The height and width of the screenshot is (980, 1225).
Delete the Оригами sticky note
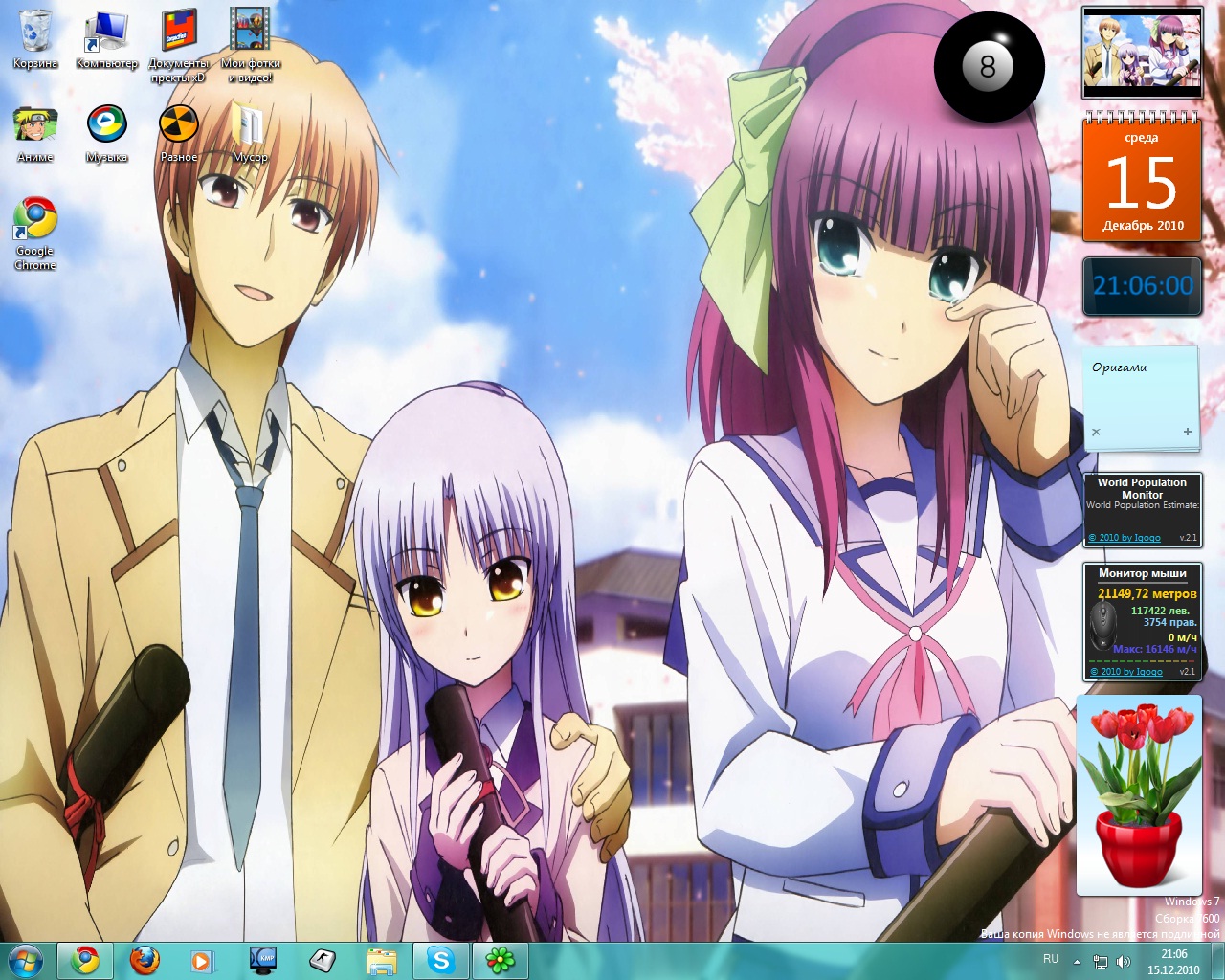point(1096,432)
